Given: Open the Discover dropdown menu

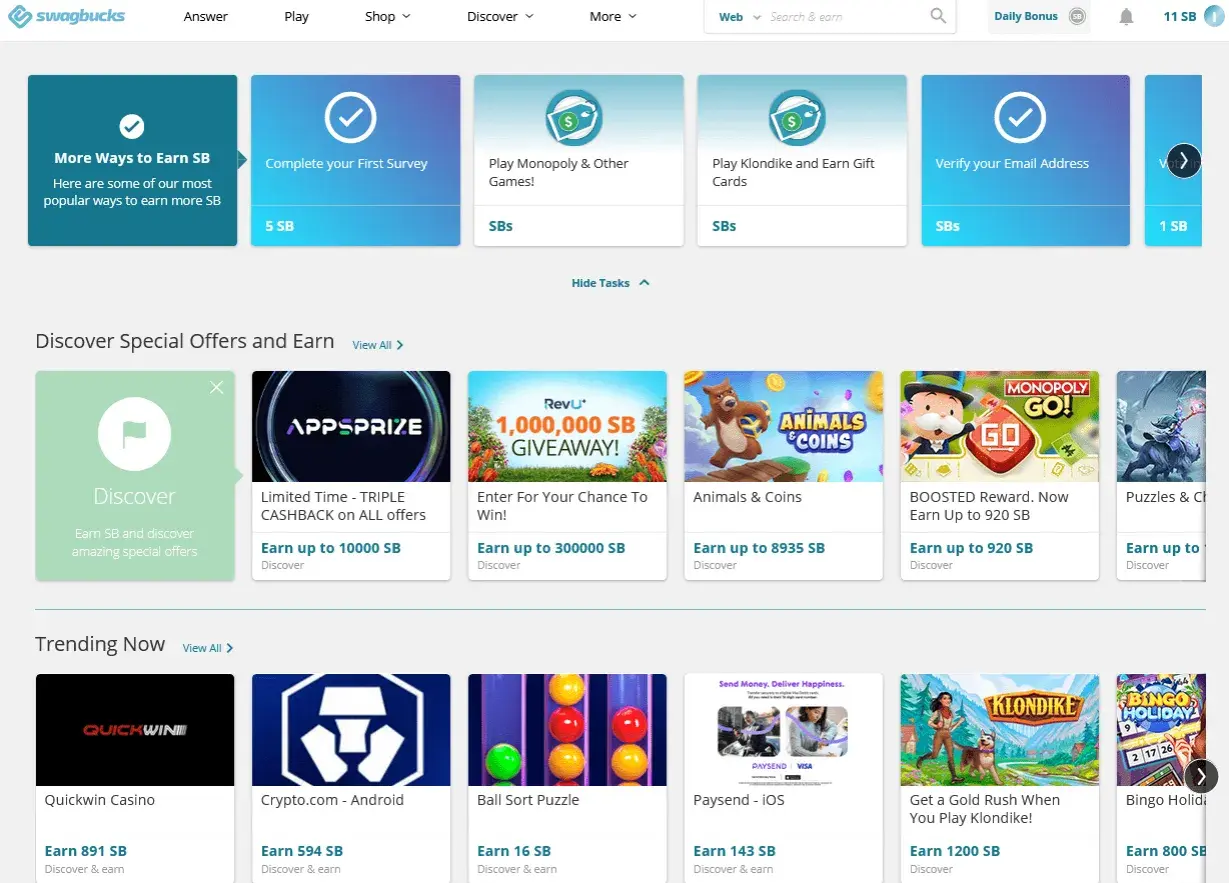Looking at the screenshot, I should point(500,16).
